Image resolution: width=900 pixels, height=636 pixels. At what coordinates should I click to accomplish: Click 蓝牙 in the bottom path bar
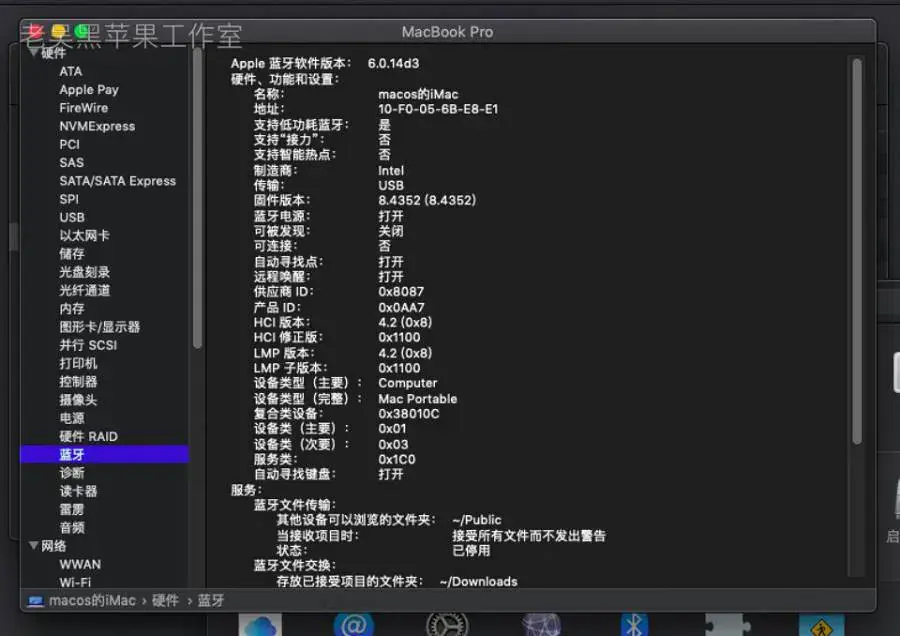point(211,600)
